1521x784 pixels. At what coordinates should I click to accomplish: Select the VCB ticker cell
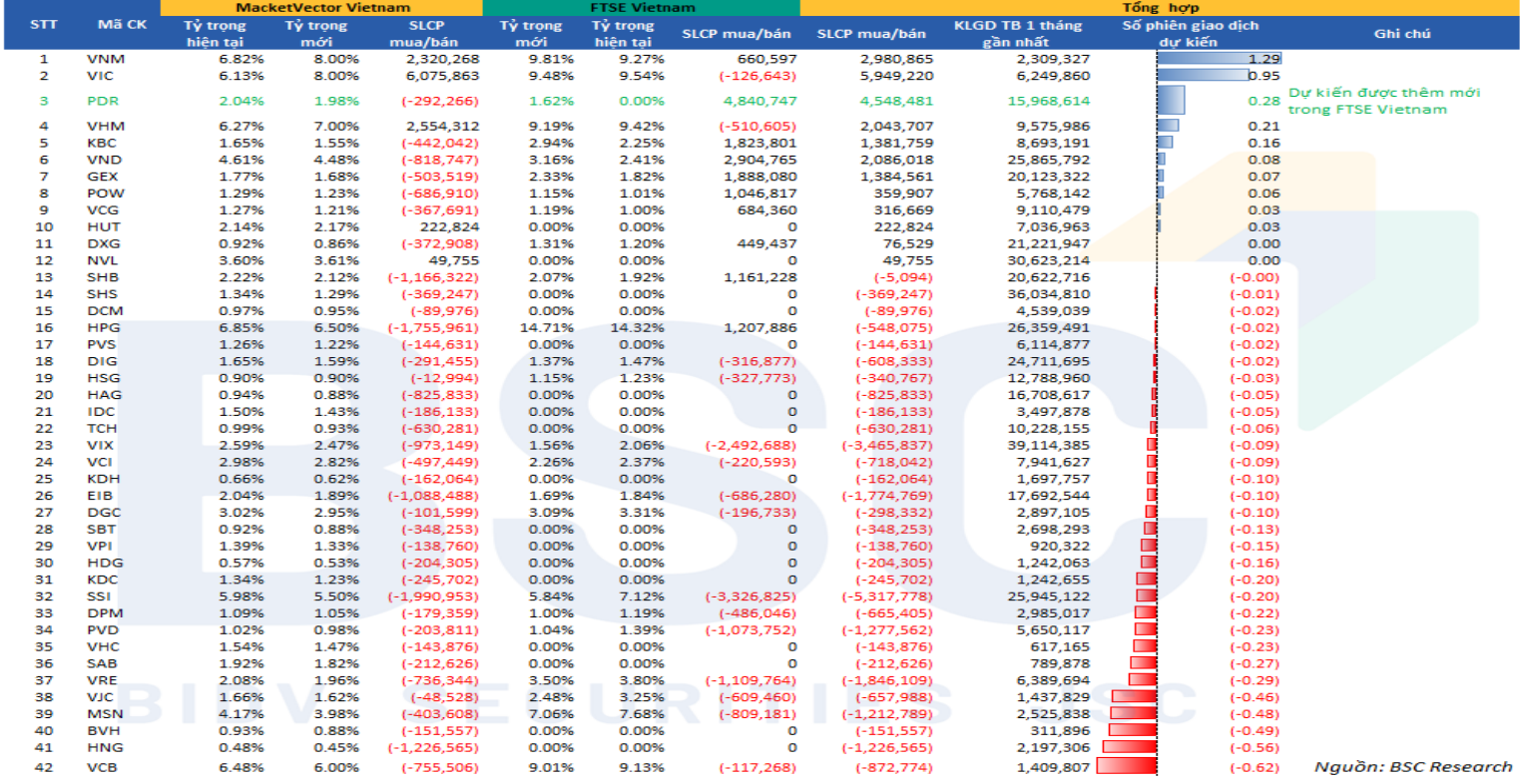pos(103,767)
